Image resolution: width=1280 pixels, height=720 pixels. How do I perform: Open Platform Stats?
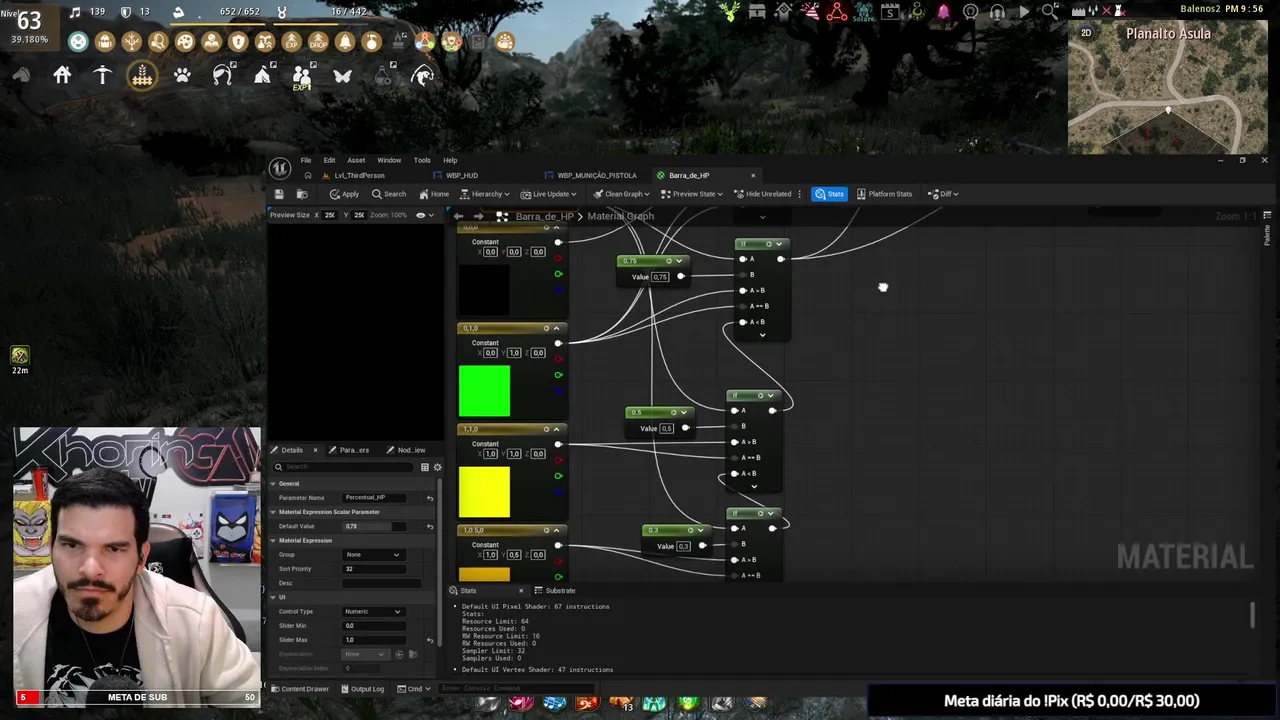883,194
